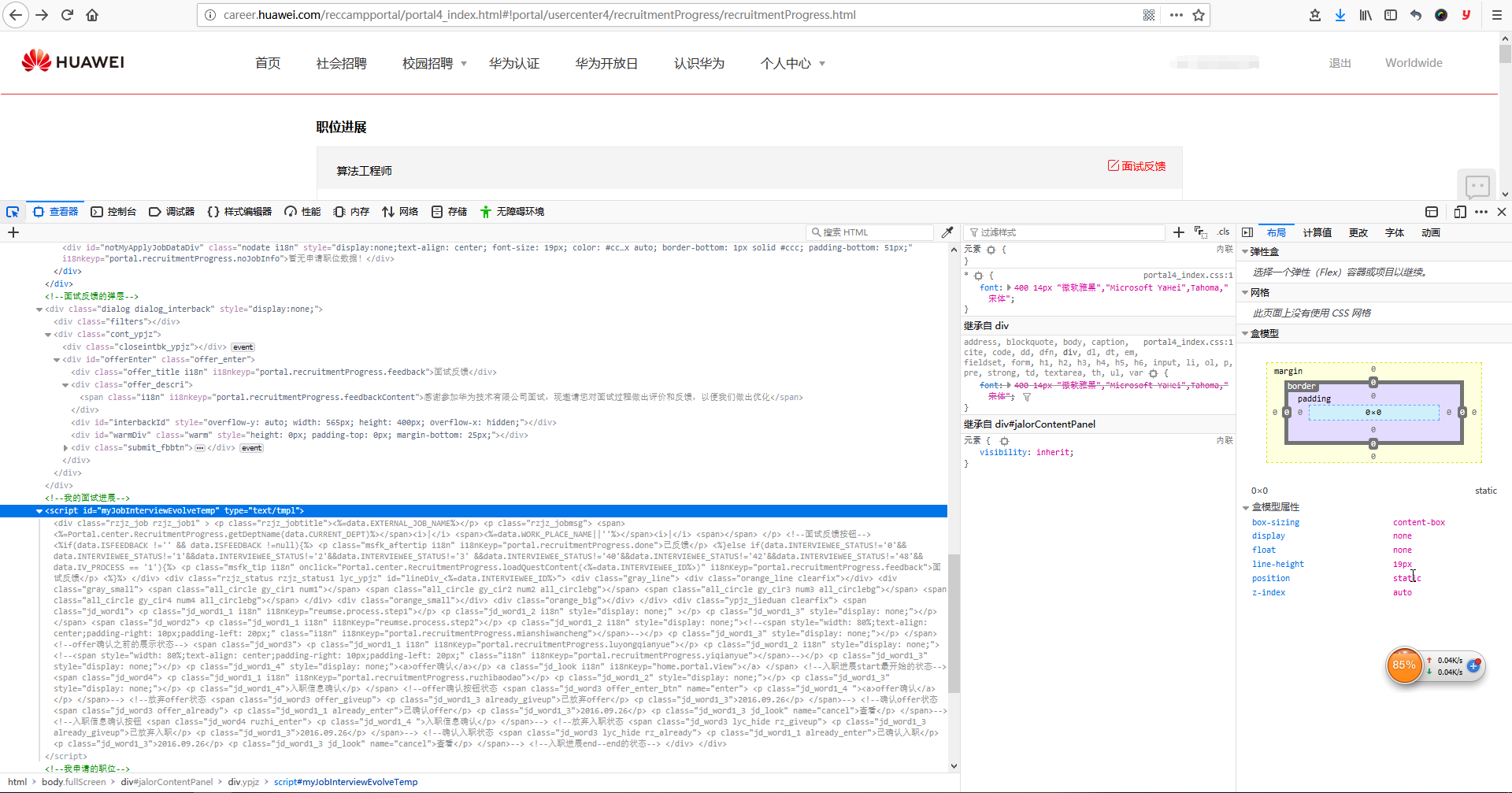Open the 性能 performance tab
The width and height of the screenshot is (1512, 793).
[302, 212]
